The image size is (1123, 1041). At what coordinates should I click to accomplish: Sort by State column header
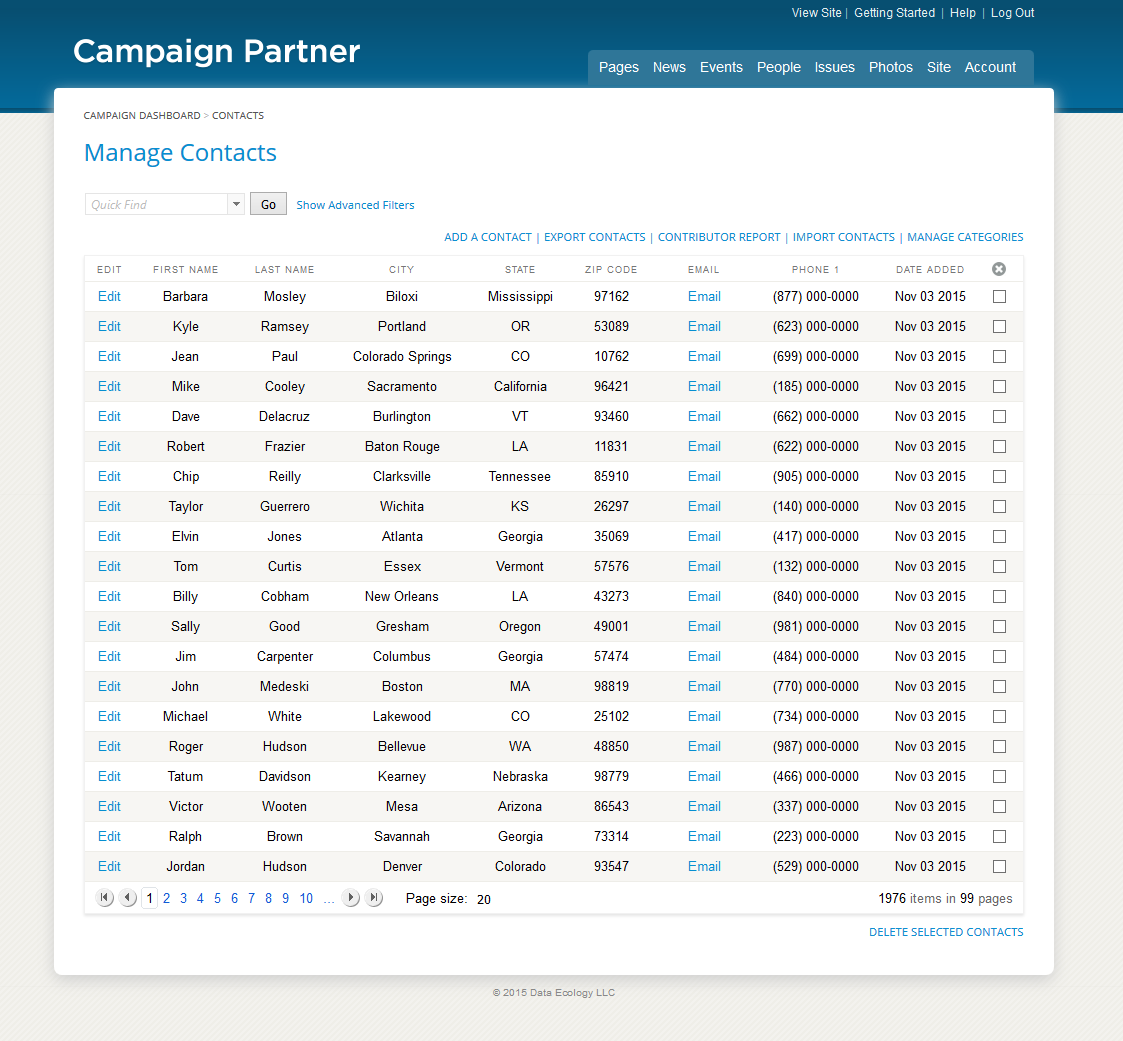[520, 270]
